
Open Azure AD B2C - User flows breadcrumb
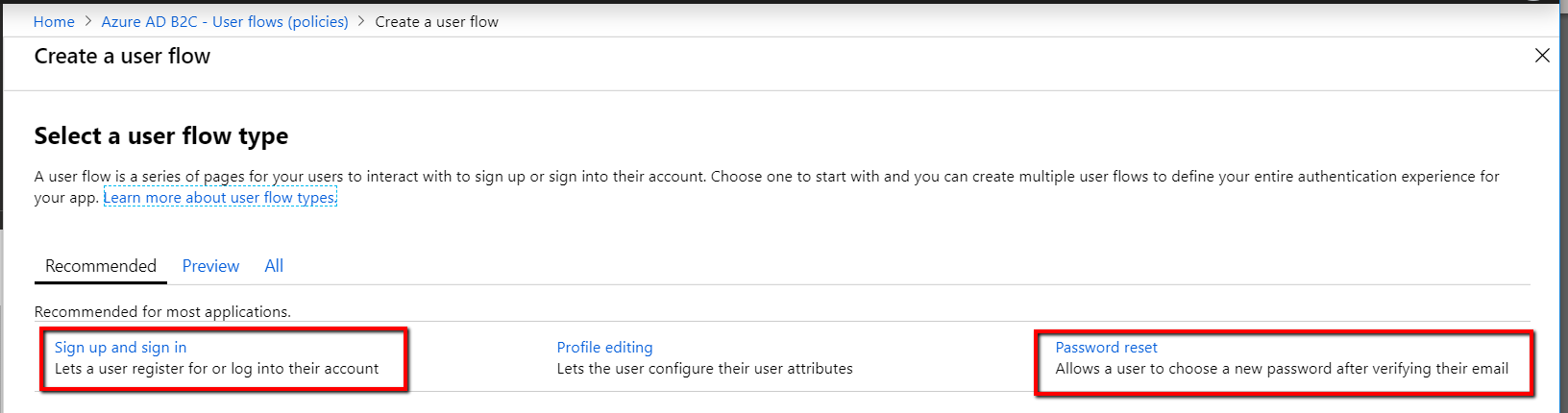pyautogui.click(x=225, y=21)
